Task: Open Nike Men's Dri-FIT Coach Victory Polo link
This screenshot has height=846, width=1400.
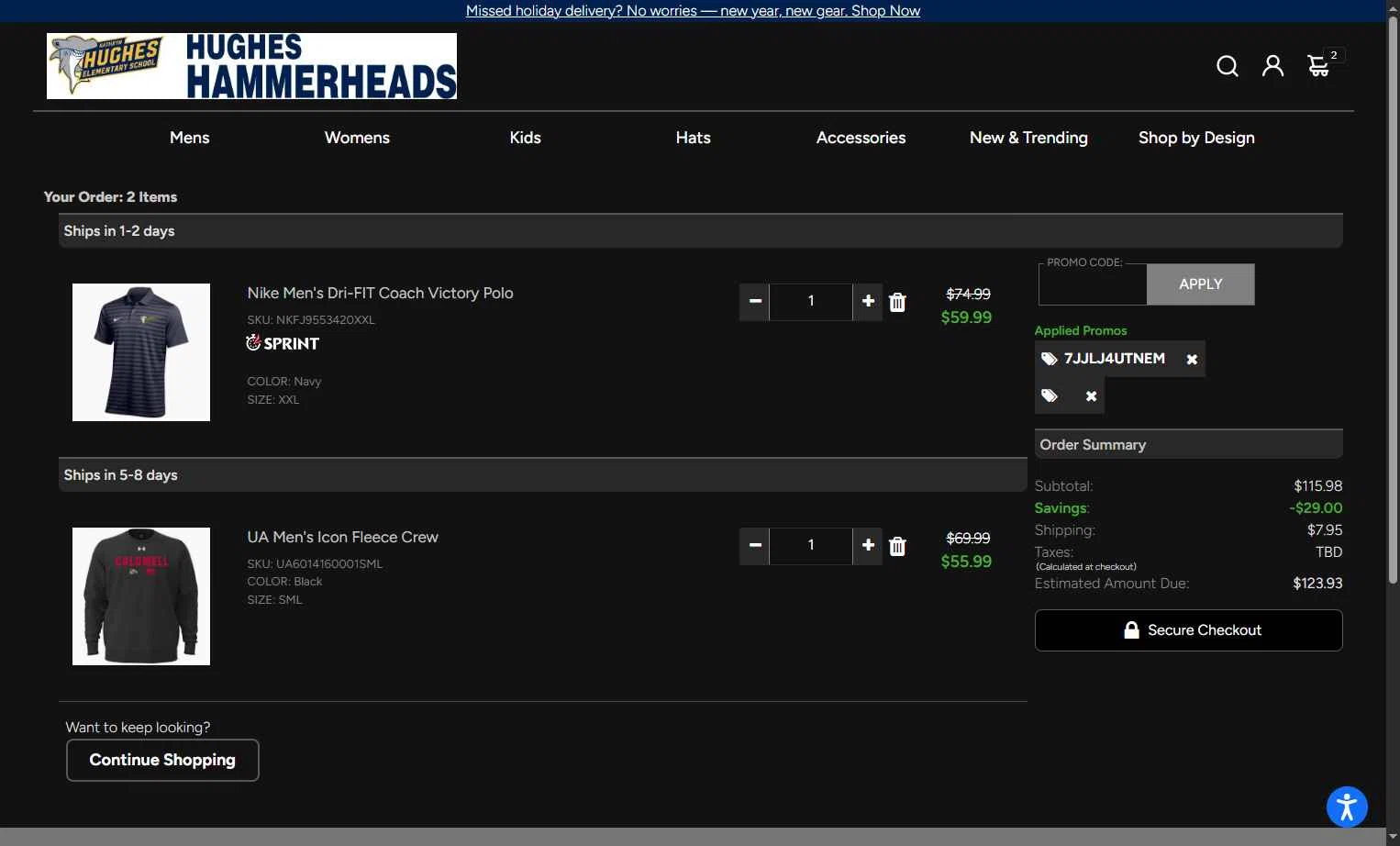Action: pos(380,293)
